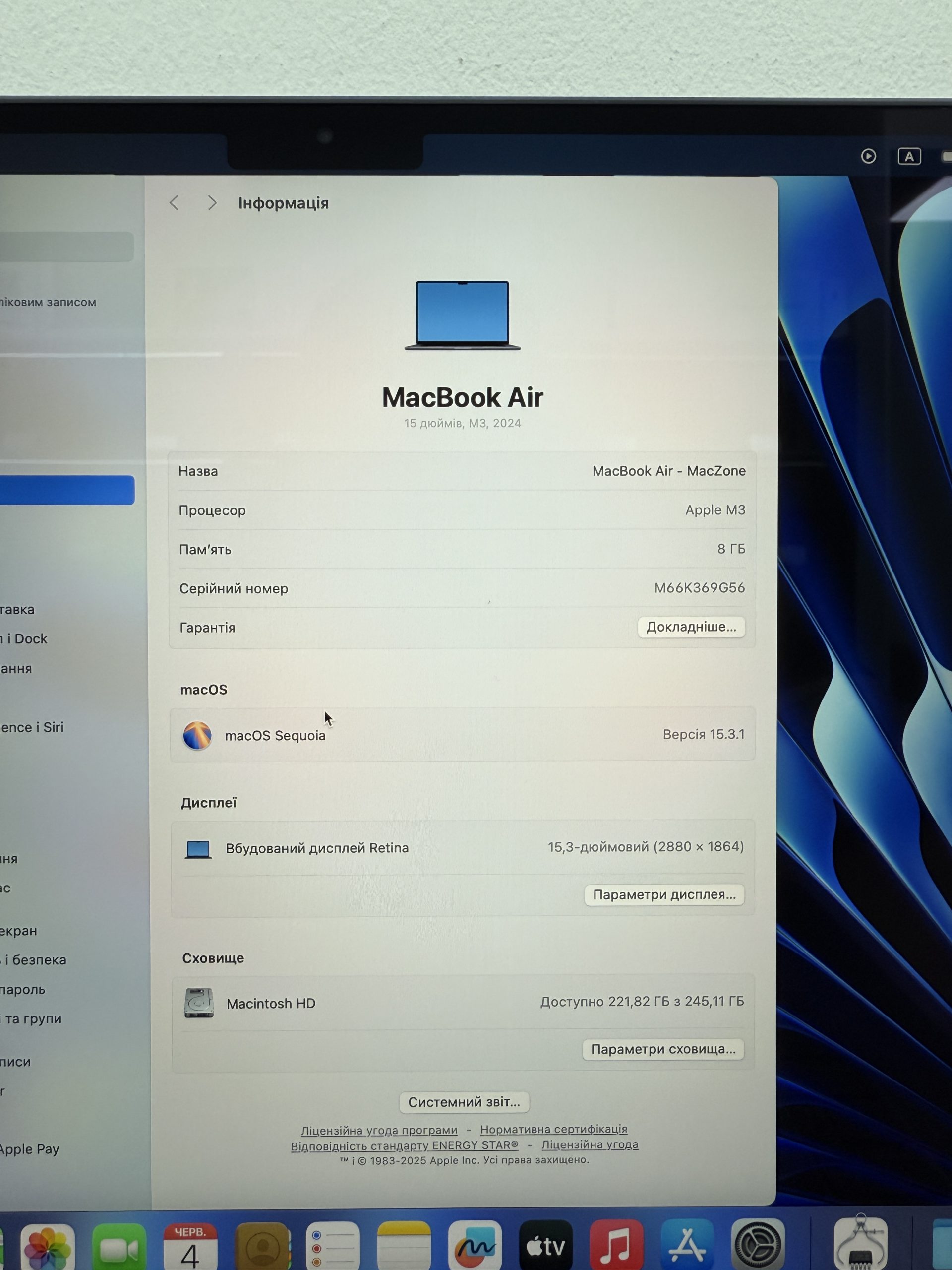The image size is (952, 1270).
Task: Go back with the left chevron arrow
Action: (175, 203)
